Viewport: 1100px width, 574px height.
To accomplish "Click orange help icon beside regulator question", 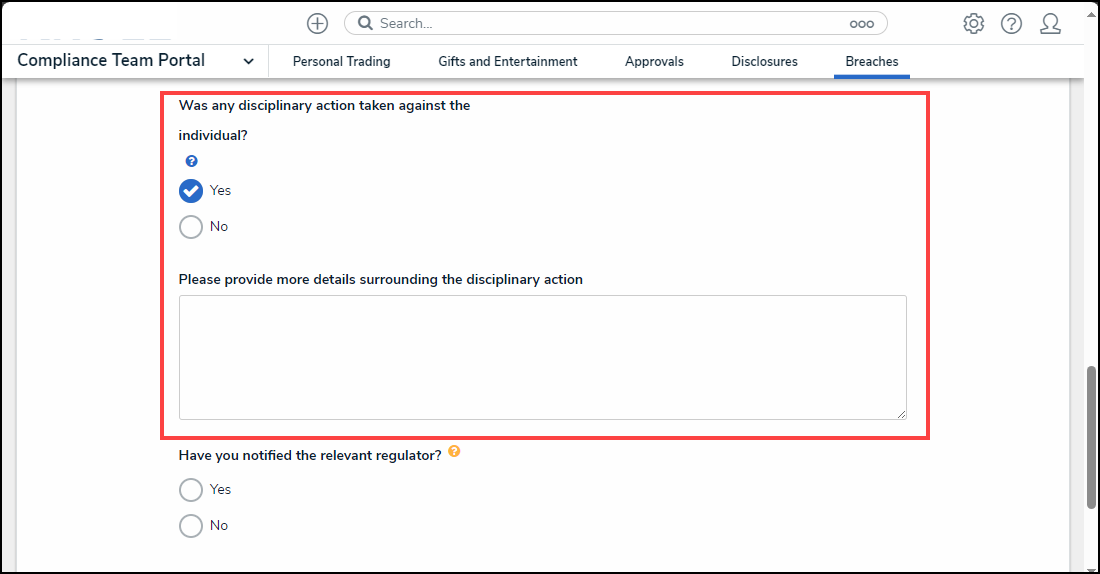I will 454,452.
